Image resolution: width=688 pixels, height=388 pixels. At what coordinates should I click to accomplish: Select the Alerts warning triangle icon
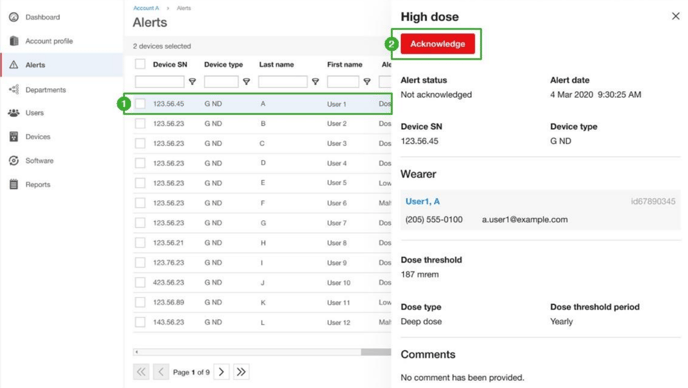pyautogui.click(x=14, y=65)
